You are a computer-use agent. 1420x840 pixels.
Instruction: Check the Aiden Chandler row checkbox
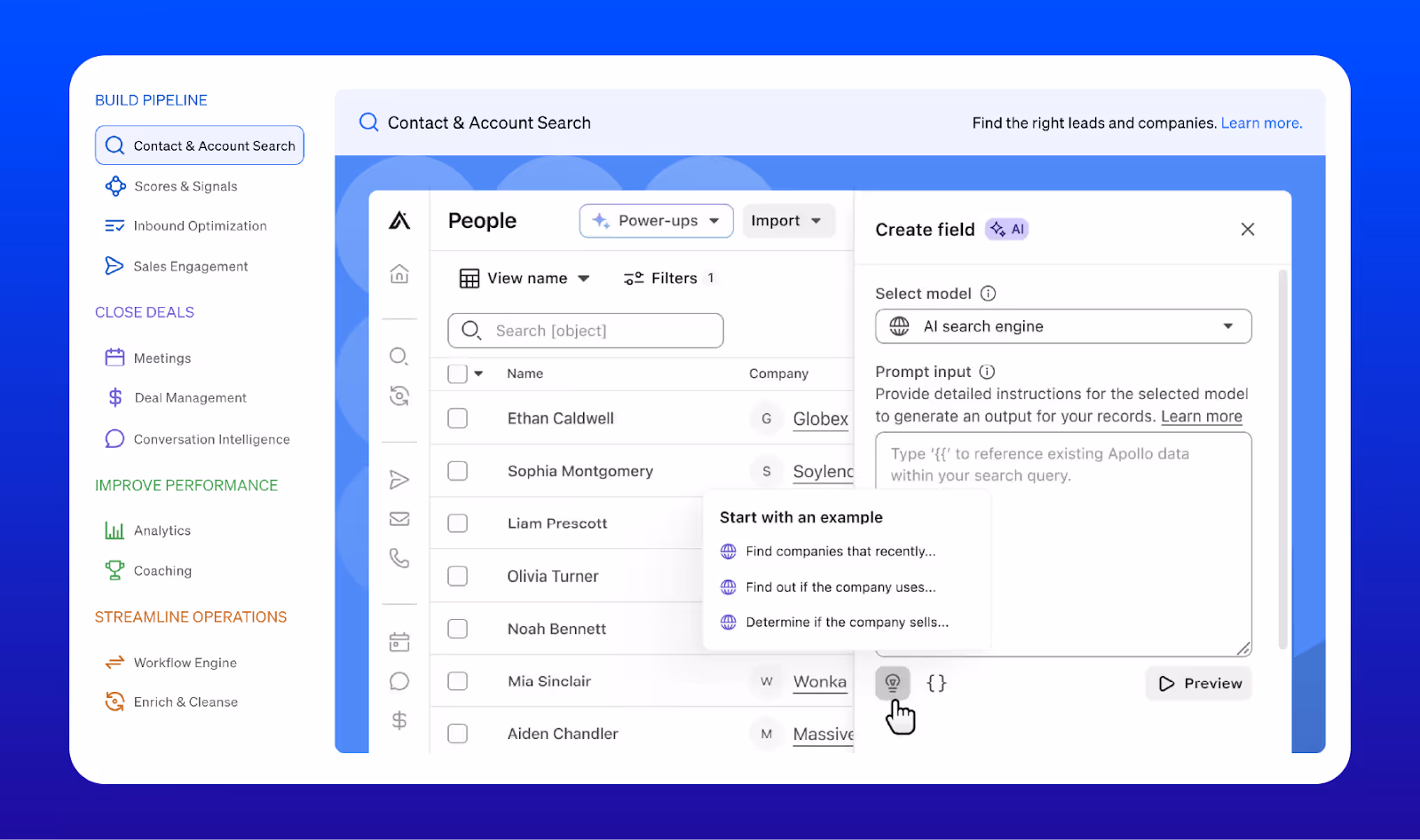pos(458,734)
